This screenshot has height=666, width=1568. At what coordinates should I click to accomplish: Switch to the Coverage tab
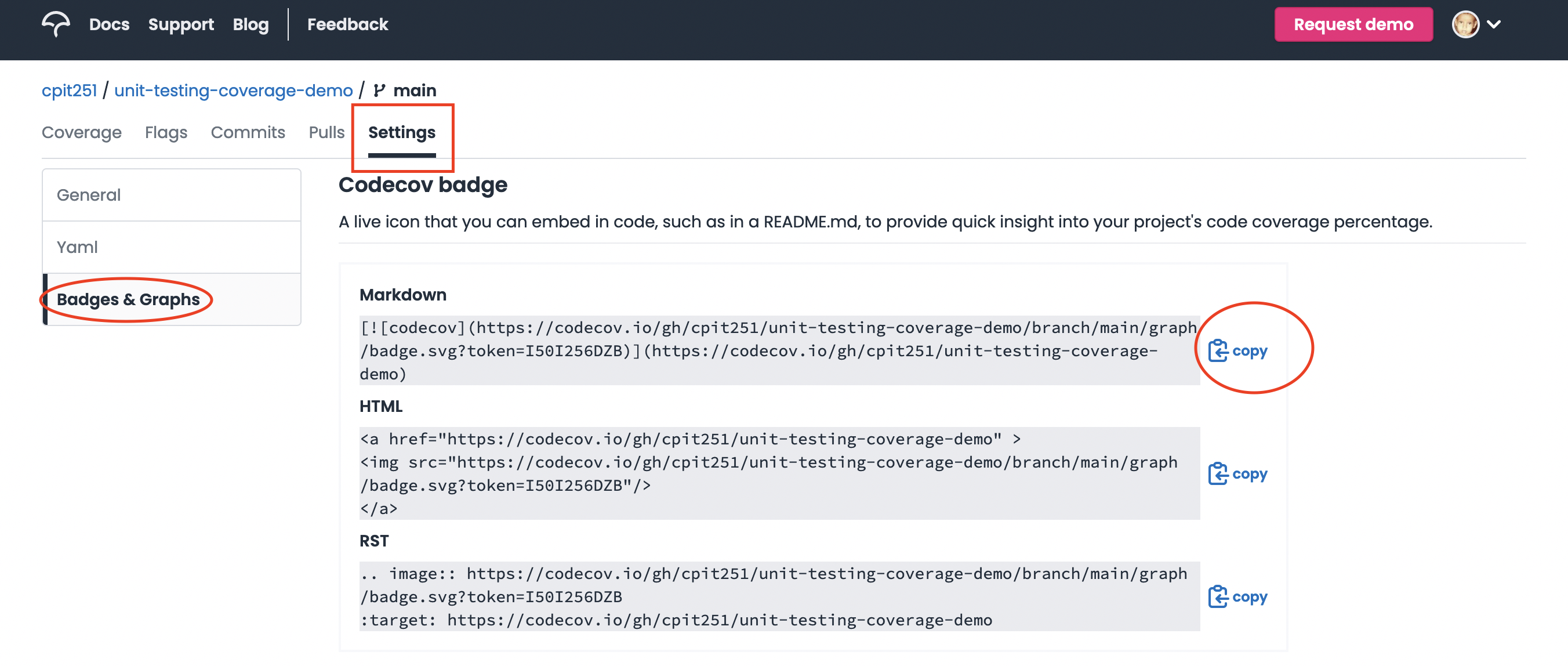click(80, 131)
